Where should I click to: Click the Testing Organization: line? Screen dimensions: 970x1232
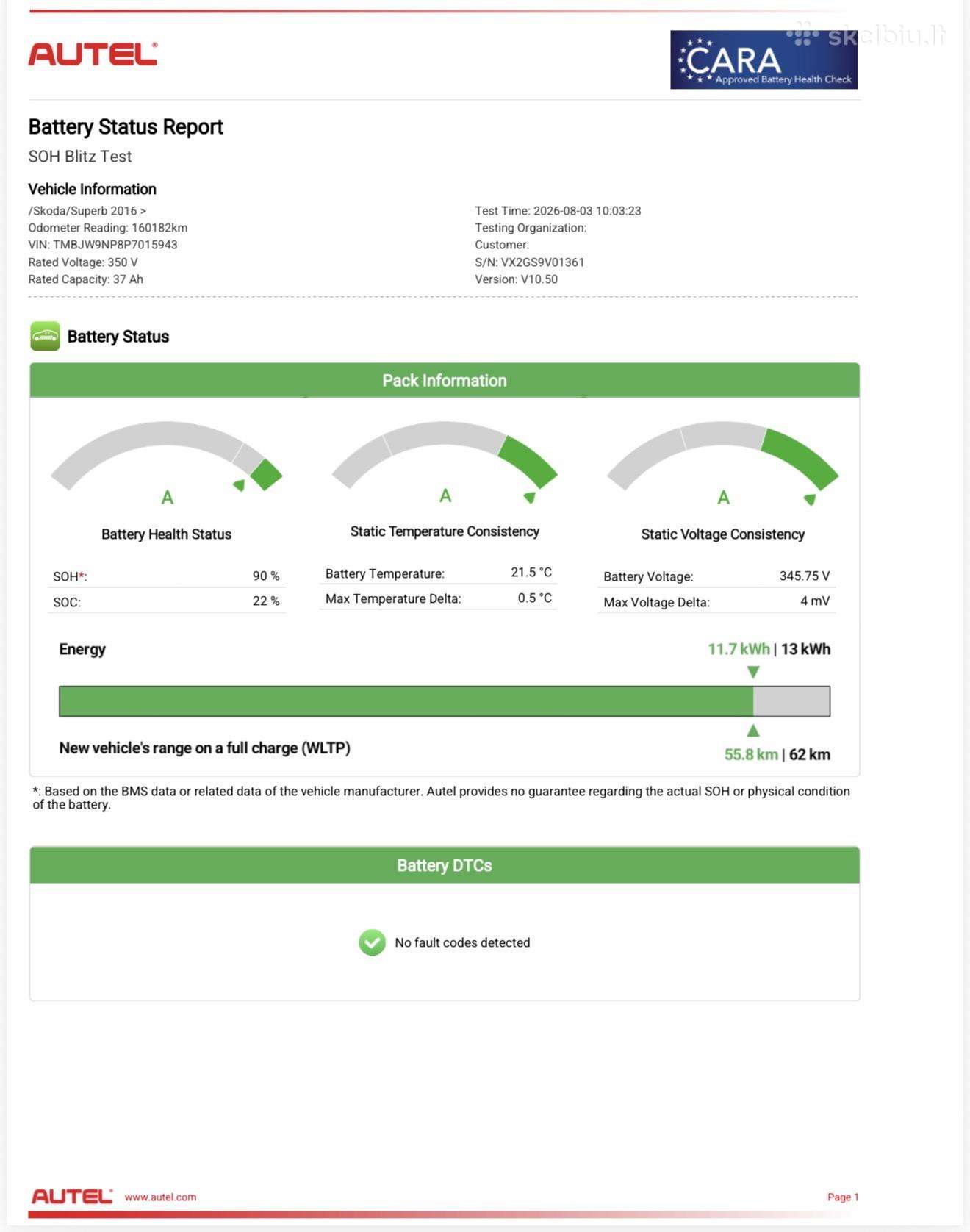531,228
